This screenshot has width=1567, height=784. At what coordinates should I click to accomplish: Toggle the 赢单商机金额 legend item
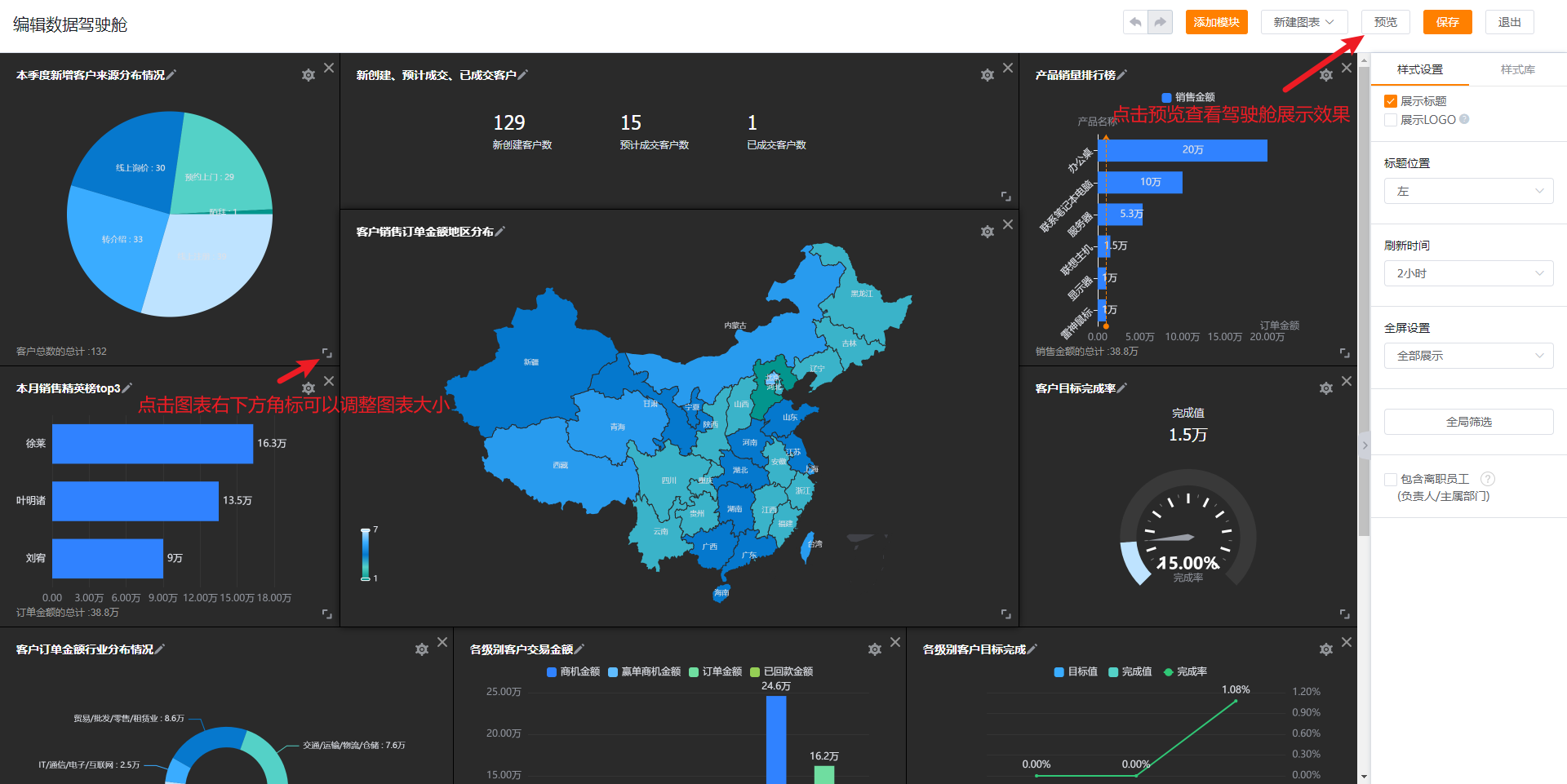click(645, 671)
